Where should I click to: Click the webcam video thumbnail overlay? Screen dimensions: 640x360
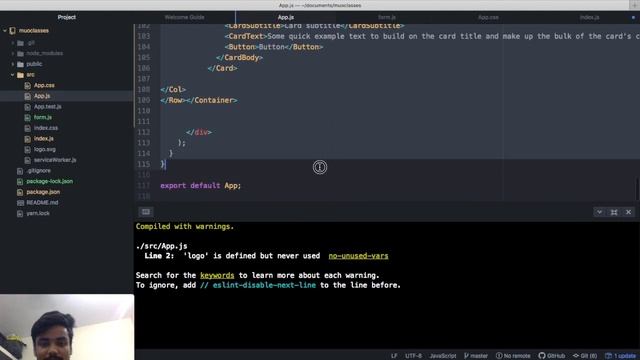click(x=67, y=327)
